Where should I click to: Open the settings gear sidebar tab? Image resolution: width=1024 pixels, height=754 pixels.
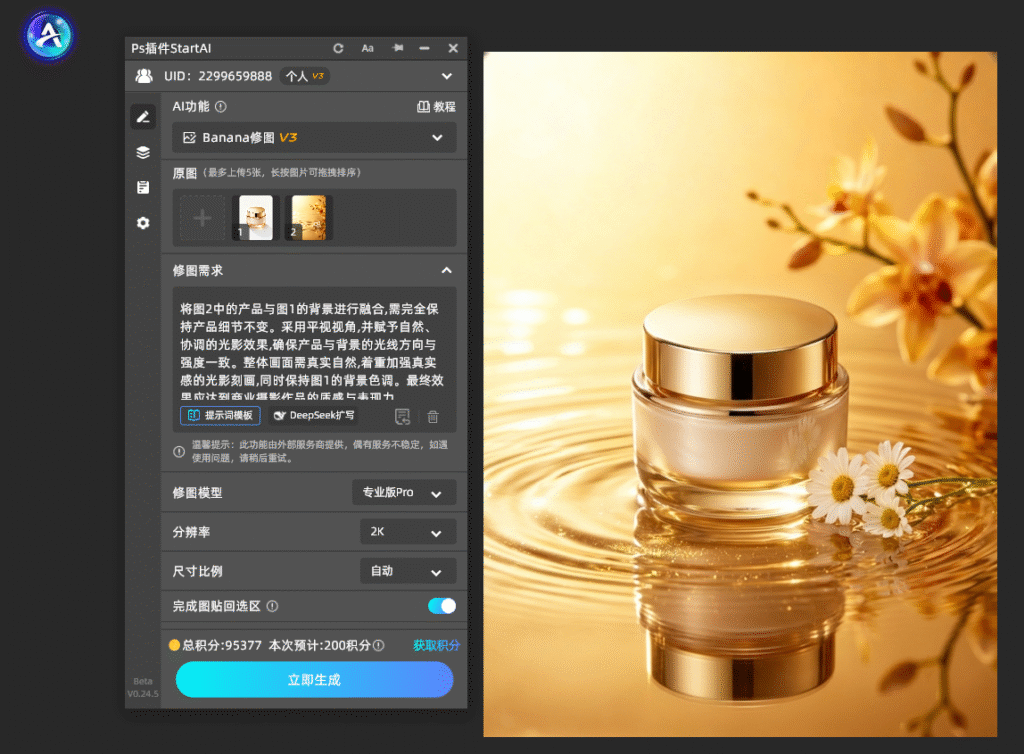(x=143, y=223)
